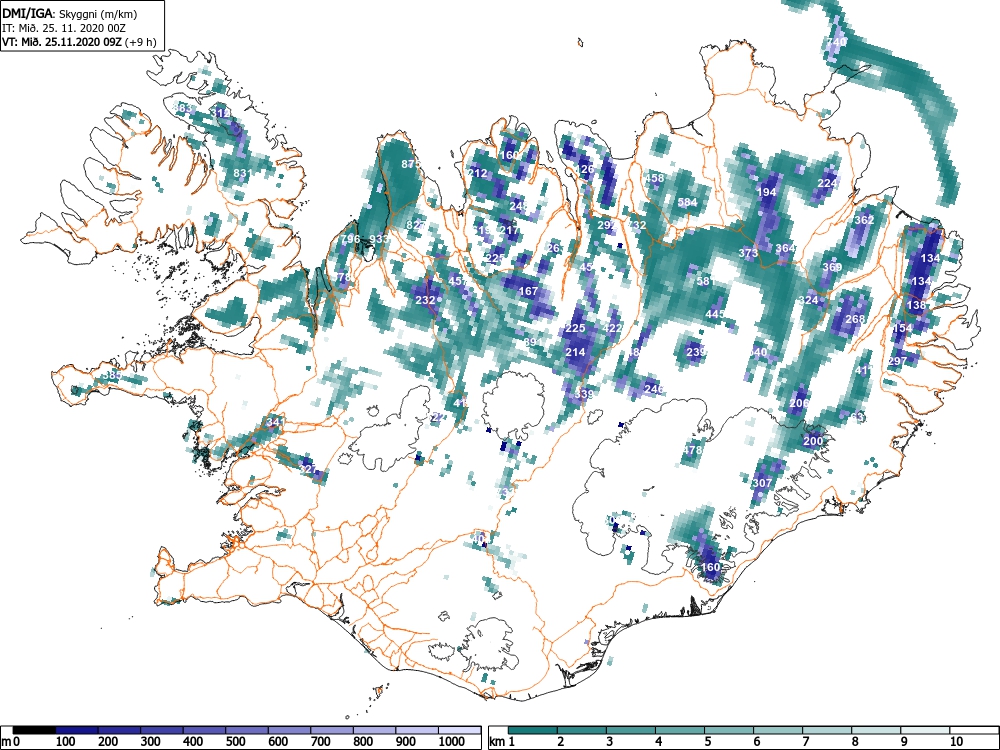Select the swatch above the 400 m label
Screen dimensions: 1000x750
(x=204, y=730)
